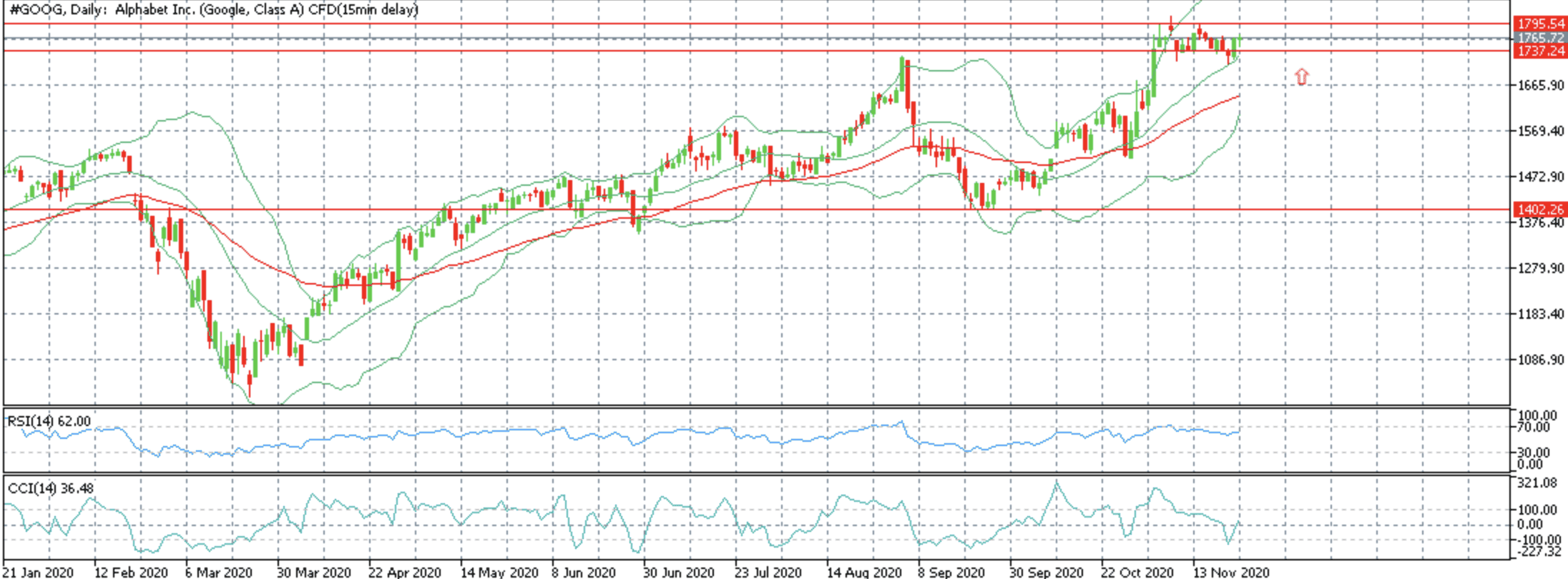Click the 70.00 level on RSI scale

[x=1534, y=427]
